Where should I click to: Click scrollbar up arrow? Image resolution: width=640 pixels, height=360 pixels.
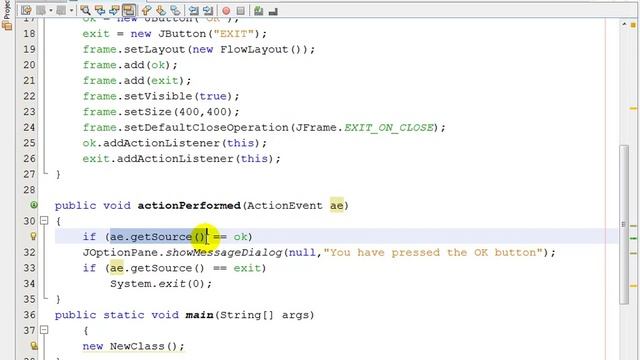pos(624,24)
